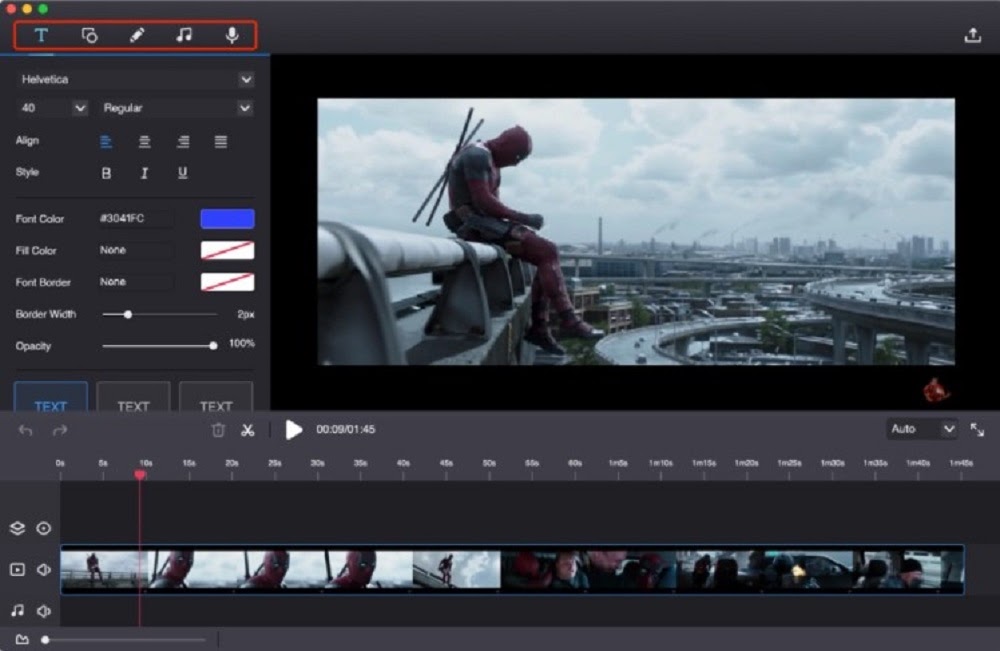The width and height of the screenshot is (1000, 651).
Task: Mute the audio track speaker
Action: 43,611
